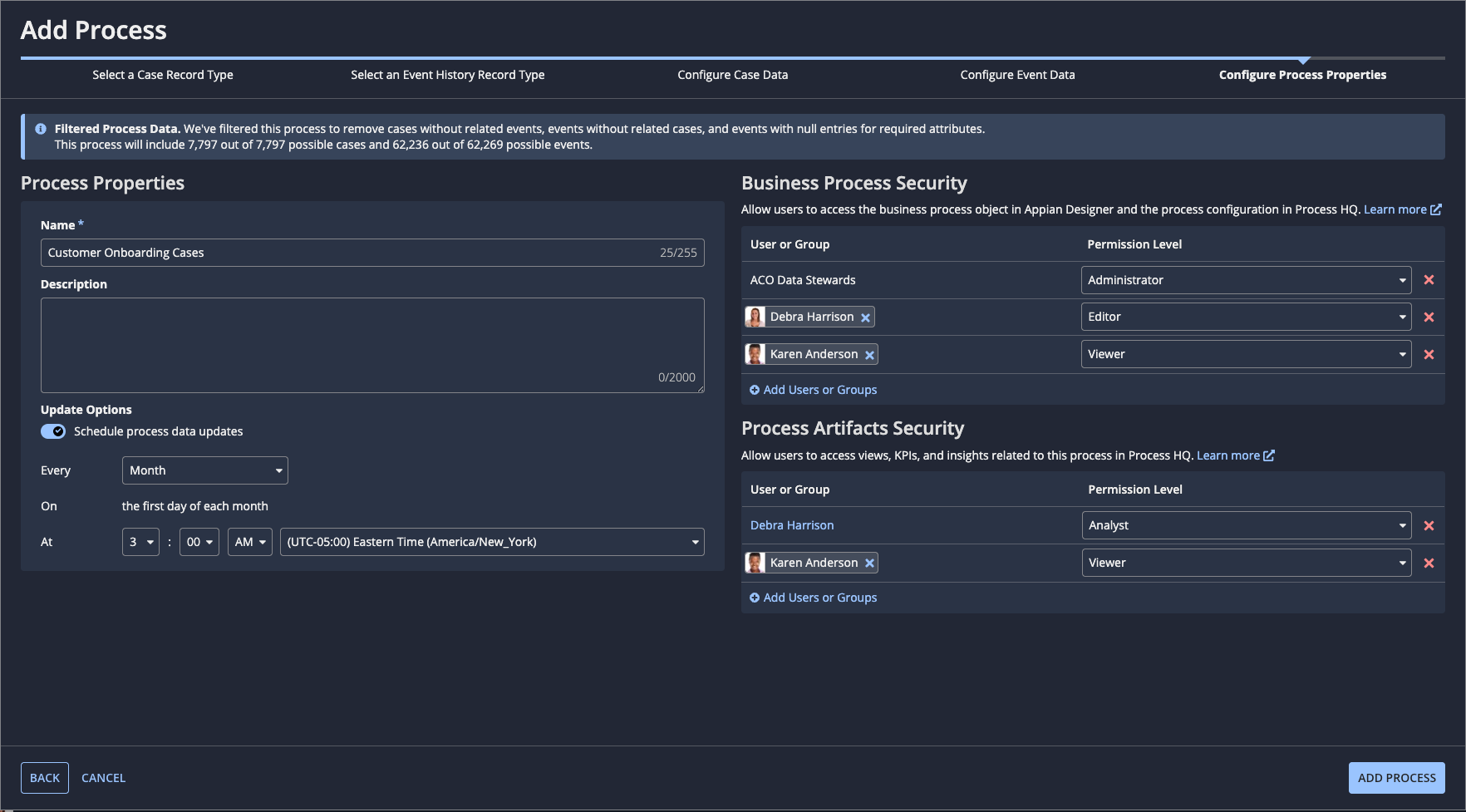This screenshot has width=1466, height=812.
Task: Go to Configure Event Data step
Action: [1018, 75]
